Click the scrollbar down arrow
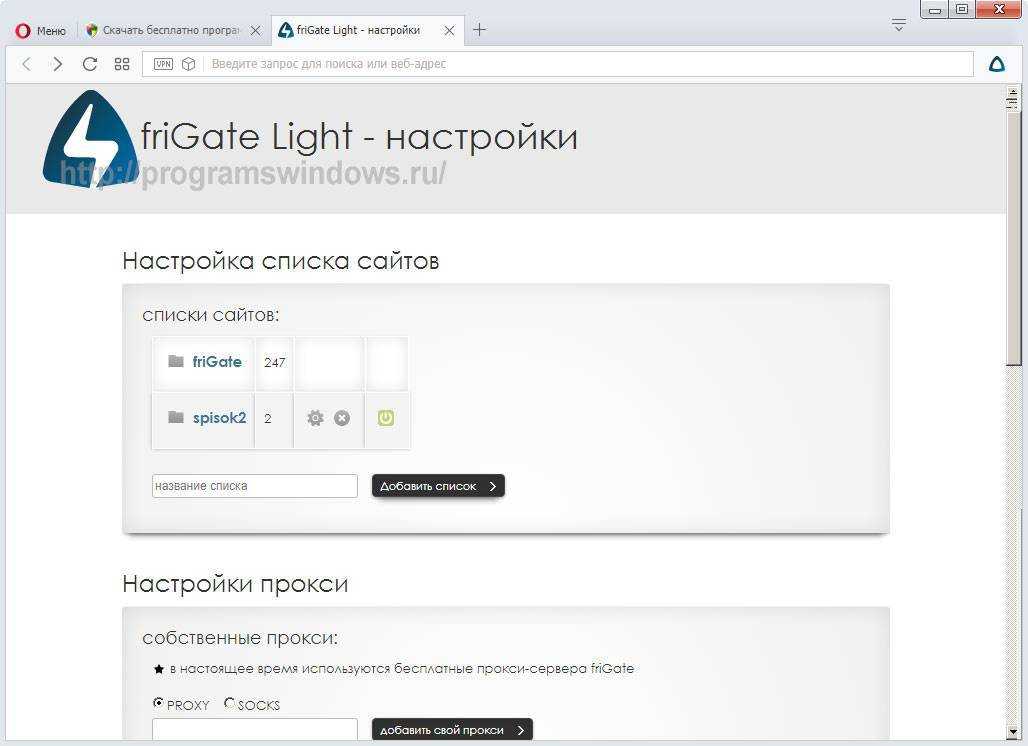The width and height of the screenshot is (1028, 746). click(1014, 731)
